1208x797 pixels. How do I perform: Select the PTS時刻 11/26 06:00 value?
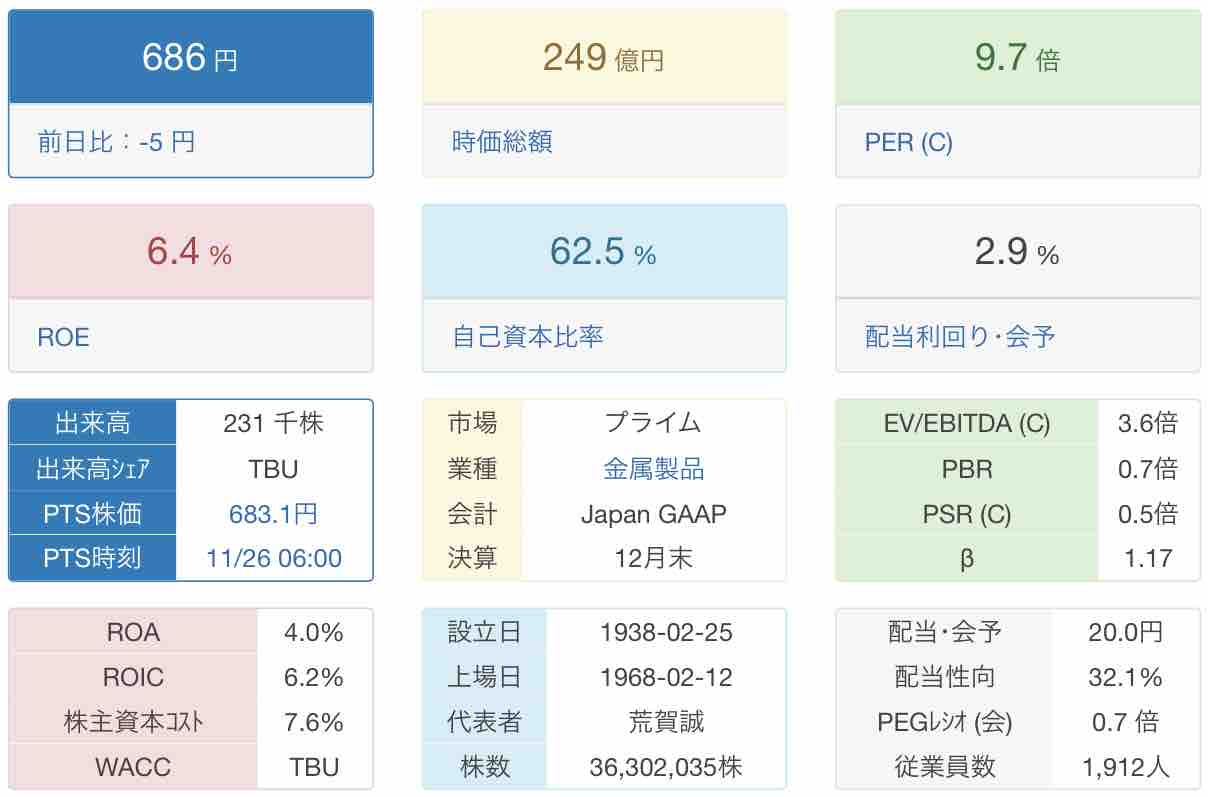coord(274,558)
